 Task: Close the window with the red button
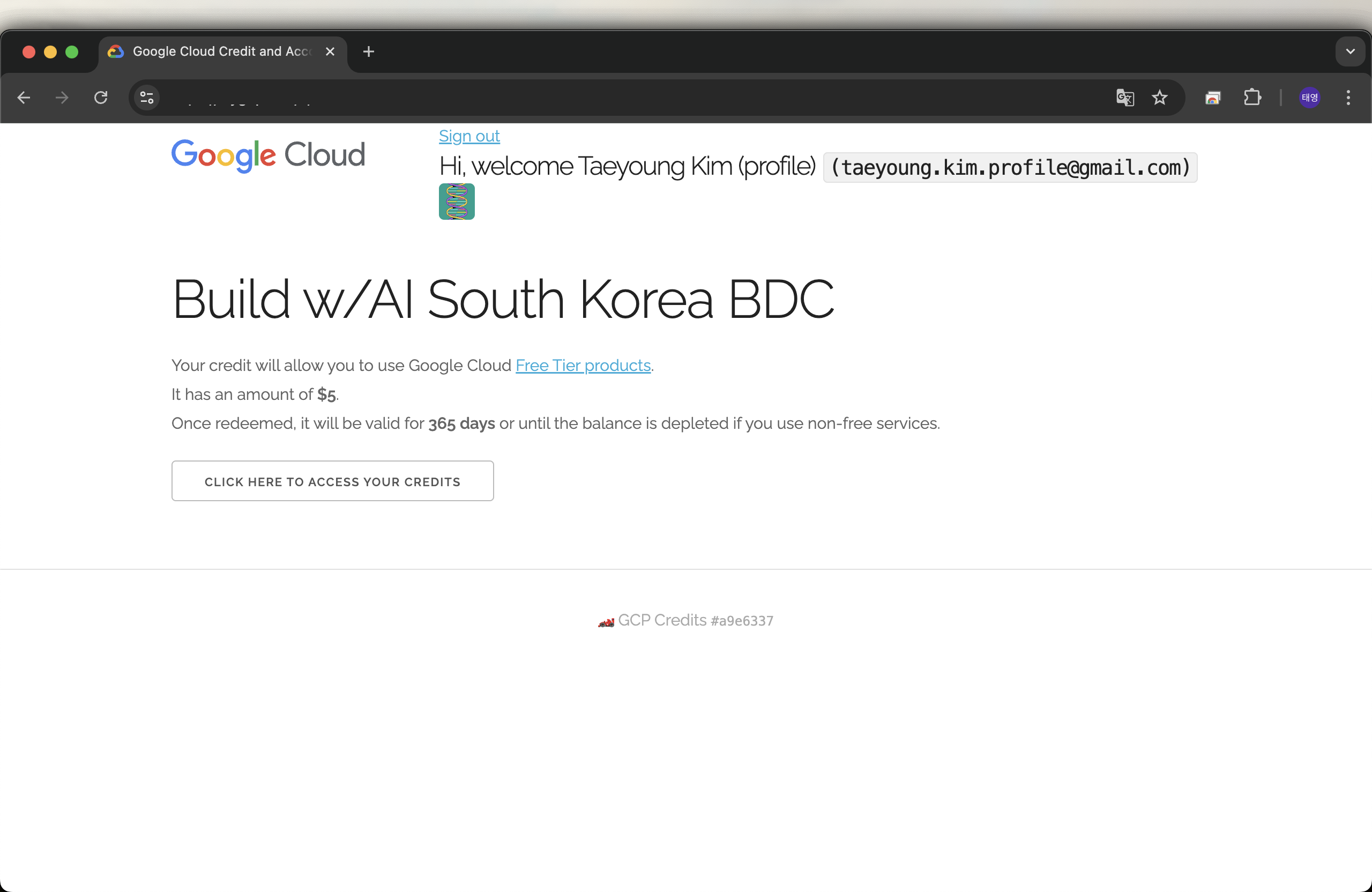coord(29,52)
